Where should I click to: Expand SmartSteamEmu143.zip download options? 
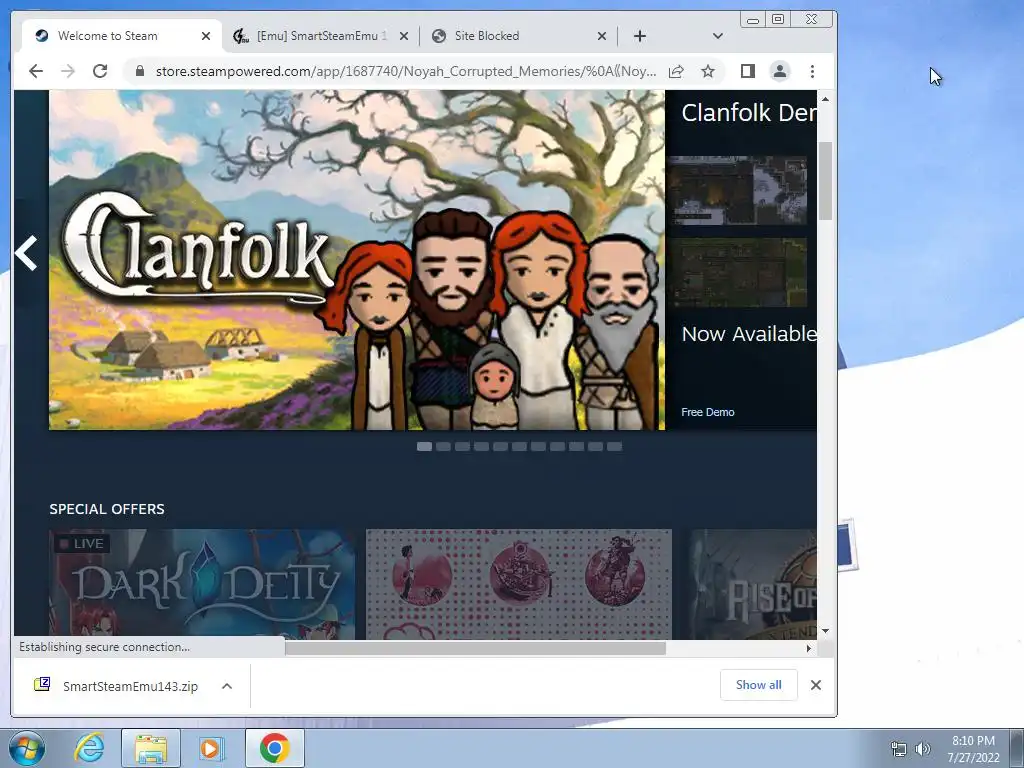(227, 686)
